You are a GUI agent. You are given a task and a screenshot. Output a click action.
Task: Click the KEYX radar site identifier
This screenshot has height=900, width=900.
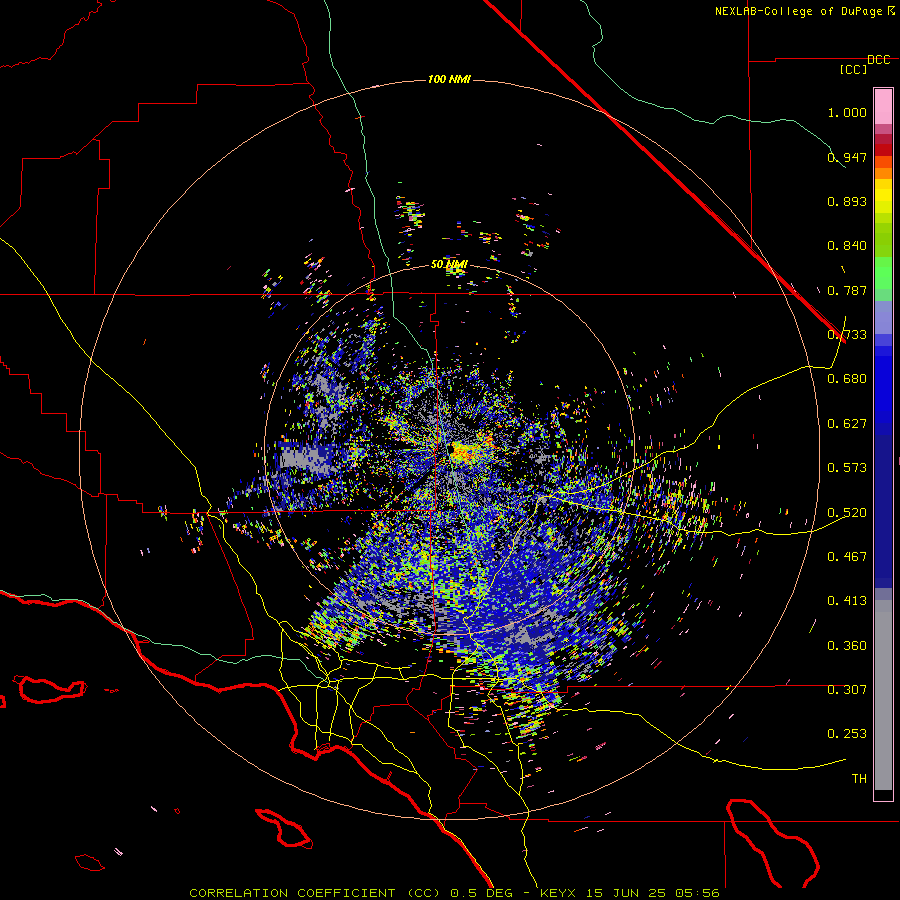[x=560, y=893]
